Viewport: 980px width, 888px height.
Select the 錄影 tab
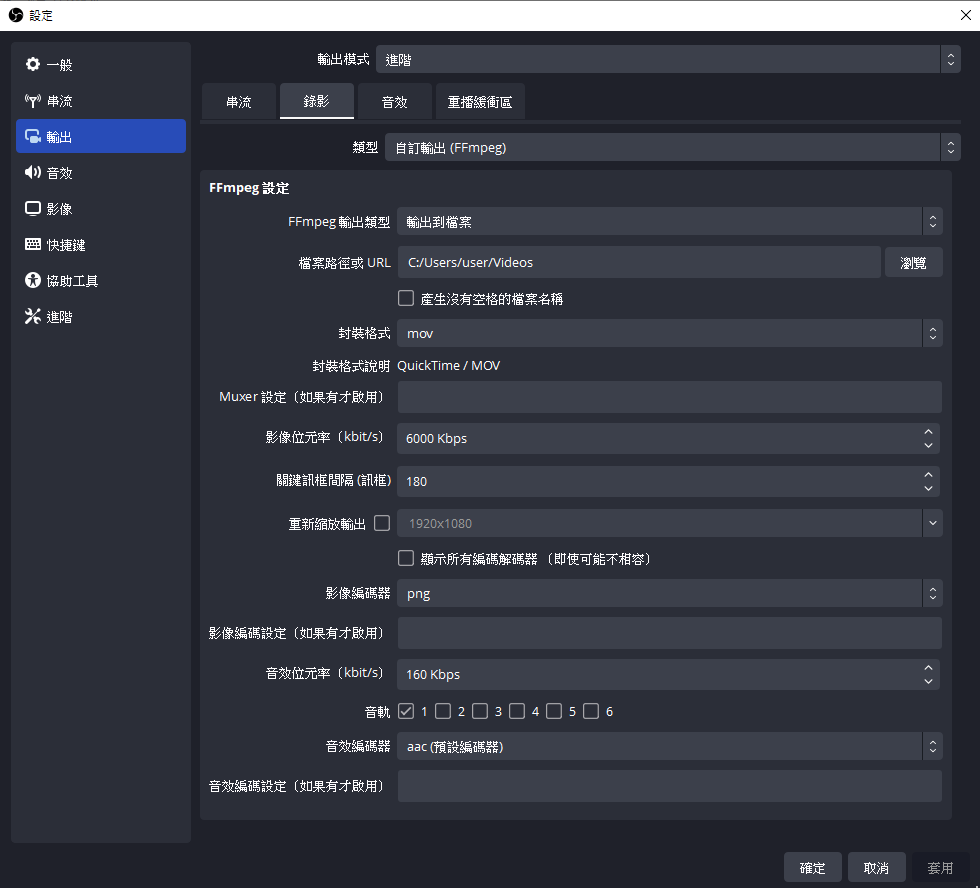(316, 101)
